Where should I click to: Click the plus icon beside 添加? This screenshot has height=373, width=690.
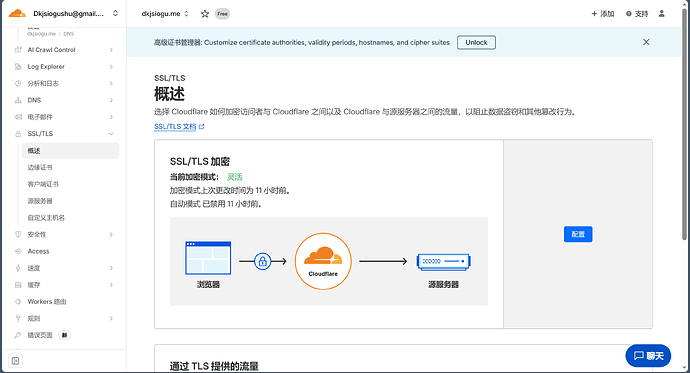pos(594,14)
